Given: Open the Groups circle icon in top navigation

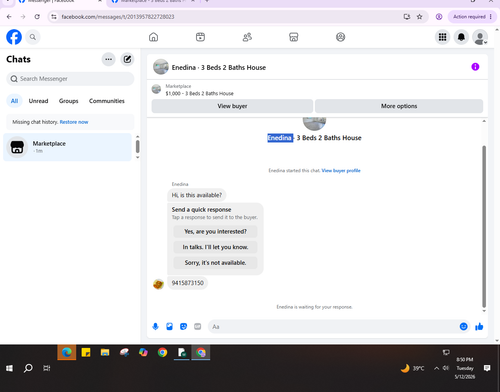Looking at the screenshot, I should (340, 37).
